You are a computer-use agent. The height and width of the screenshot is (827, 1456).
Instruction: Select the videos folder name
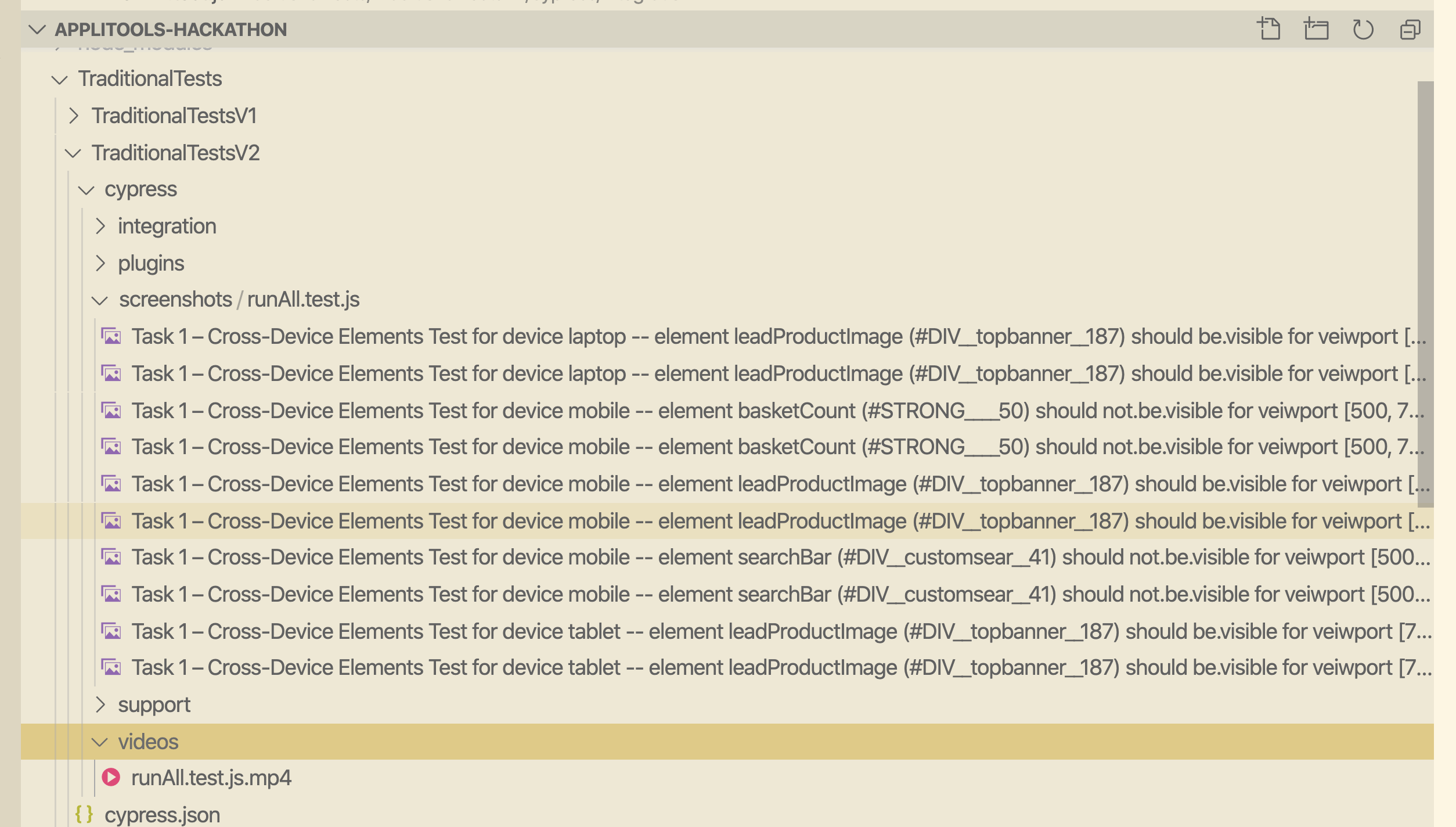click(x=148, y=742)
